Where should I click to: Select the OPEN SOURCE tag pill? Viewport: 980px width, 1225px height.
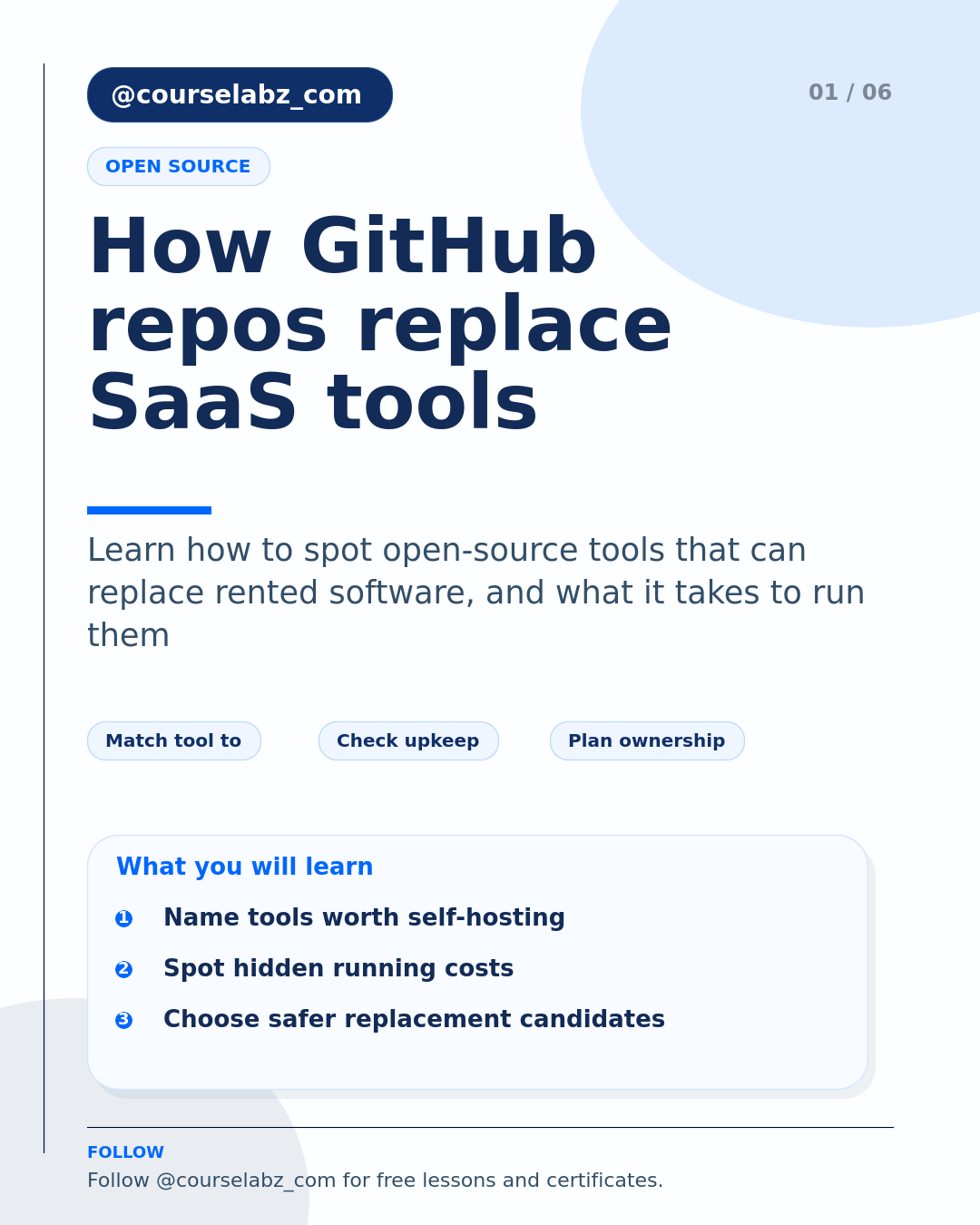(x=179, y=167)
